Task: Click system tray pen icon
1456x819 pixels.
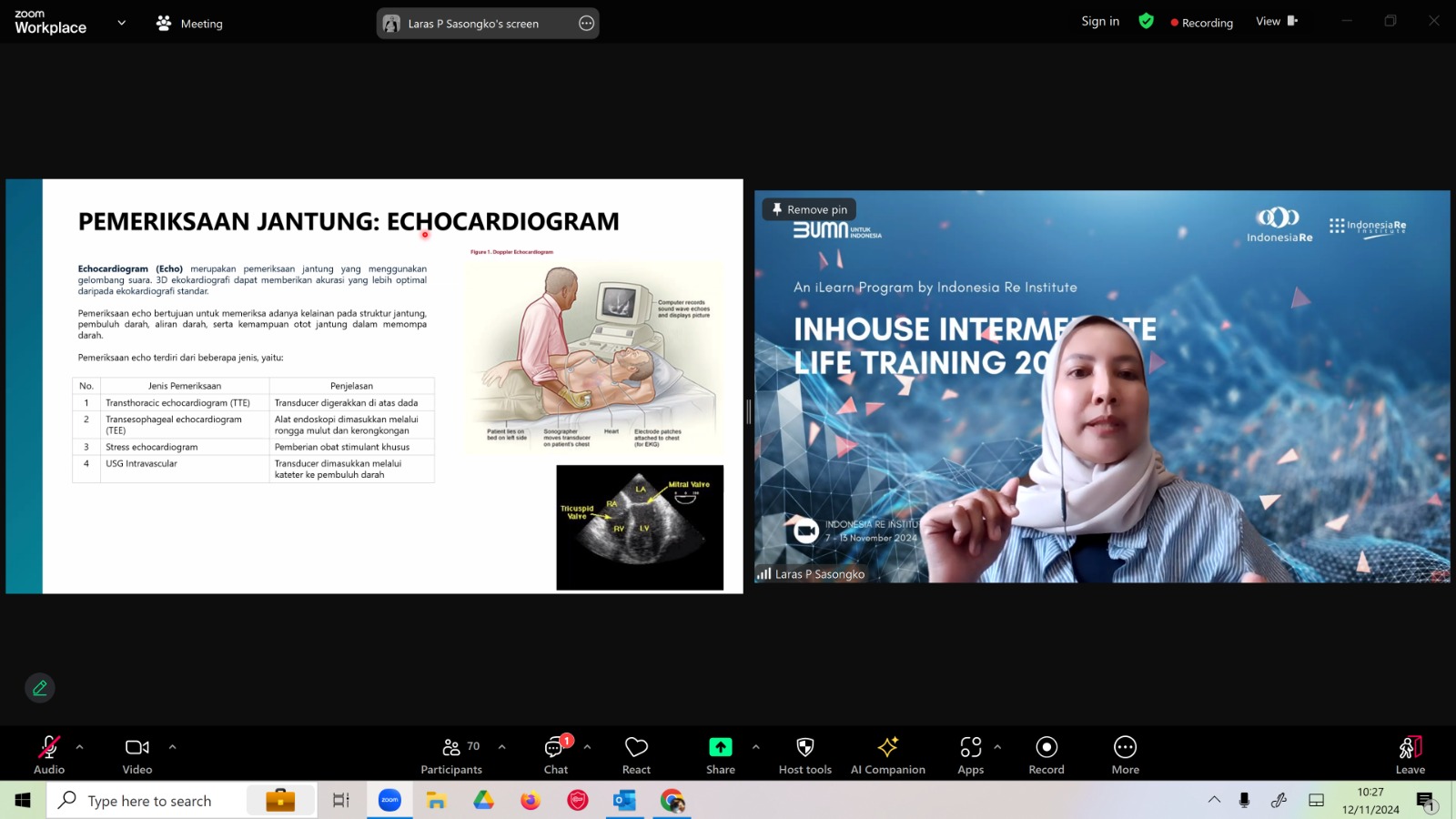Action: pos(1279,800)
